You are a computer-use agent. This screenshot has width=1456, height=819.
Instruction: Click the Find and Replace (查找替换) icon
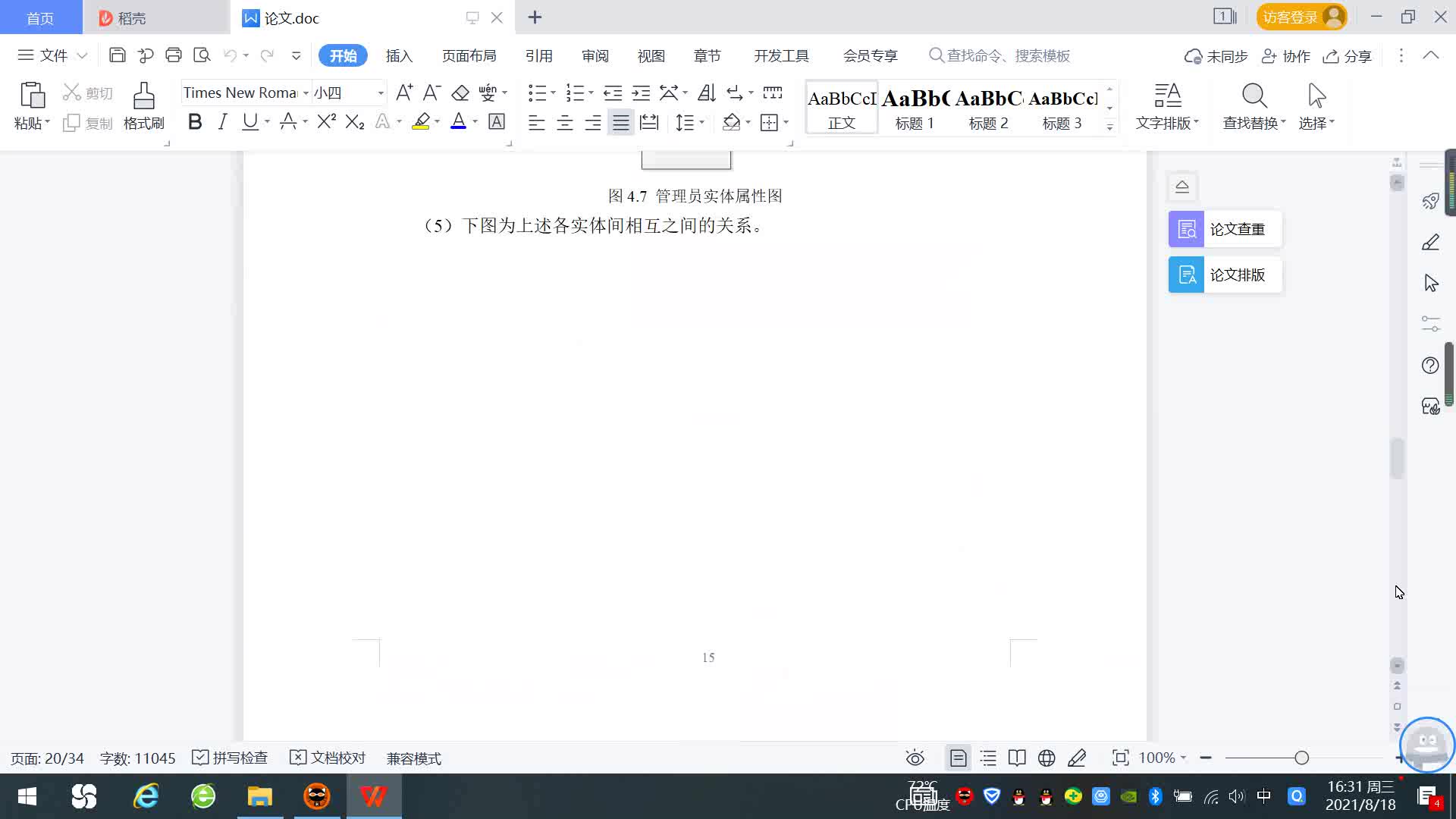pos(1254,97)
